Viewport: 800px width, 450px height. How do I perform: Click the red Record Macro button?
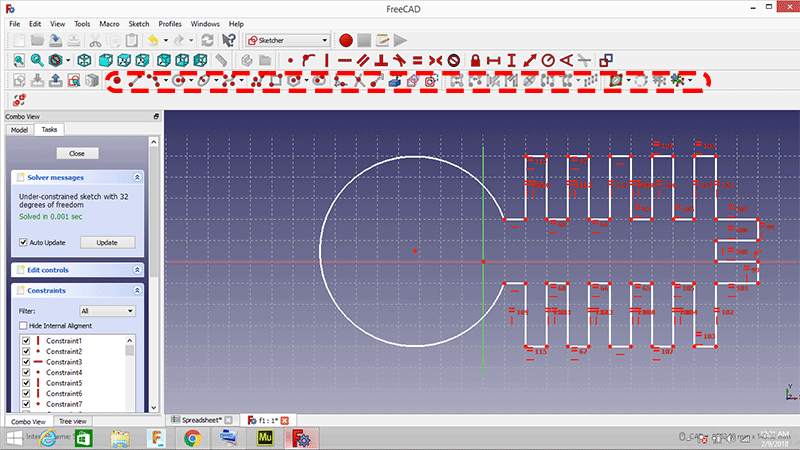346,40
